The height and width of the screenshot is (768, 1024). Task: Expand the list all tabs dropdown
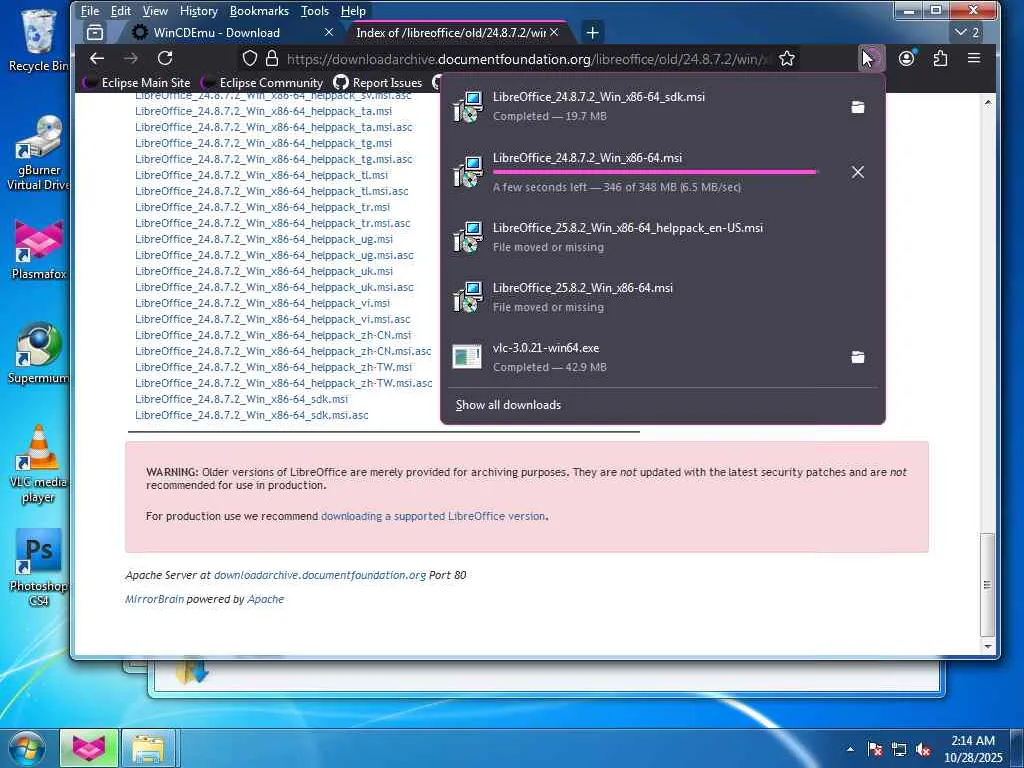coord(967,32)
